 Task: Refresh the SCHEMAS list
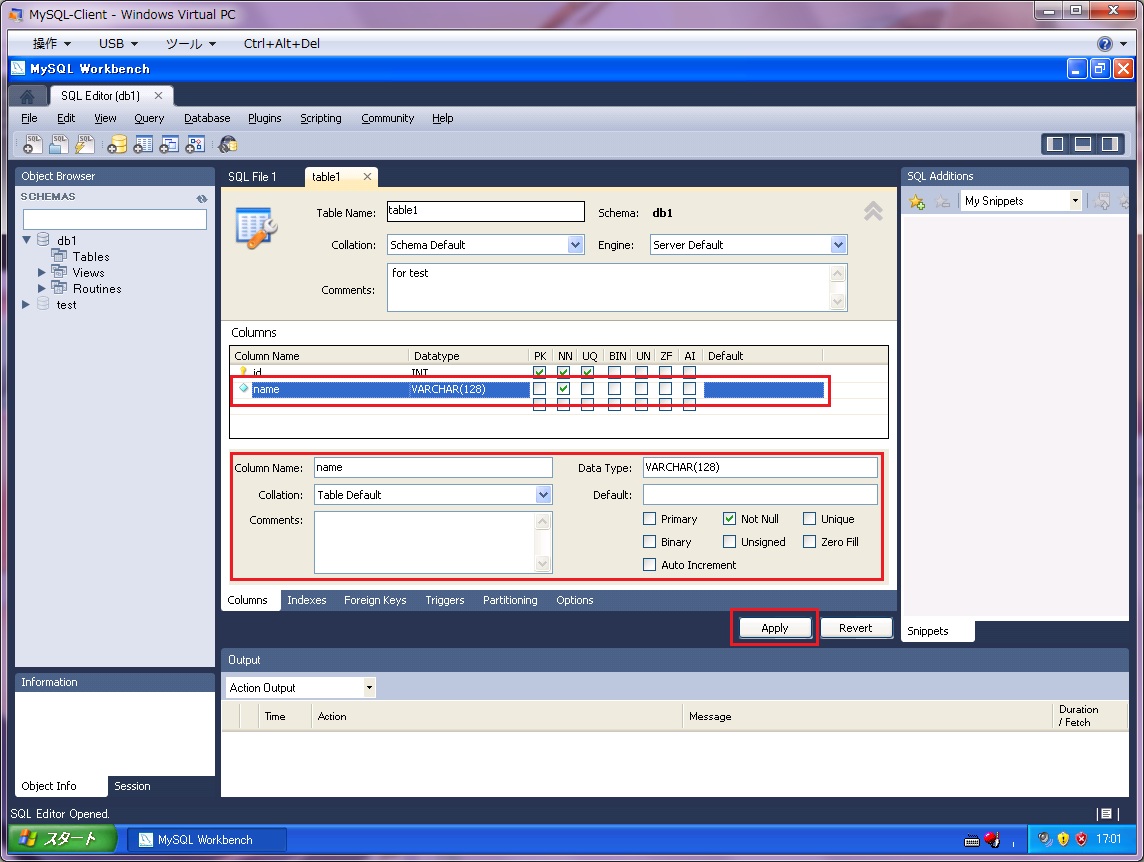201,199
